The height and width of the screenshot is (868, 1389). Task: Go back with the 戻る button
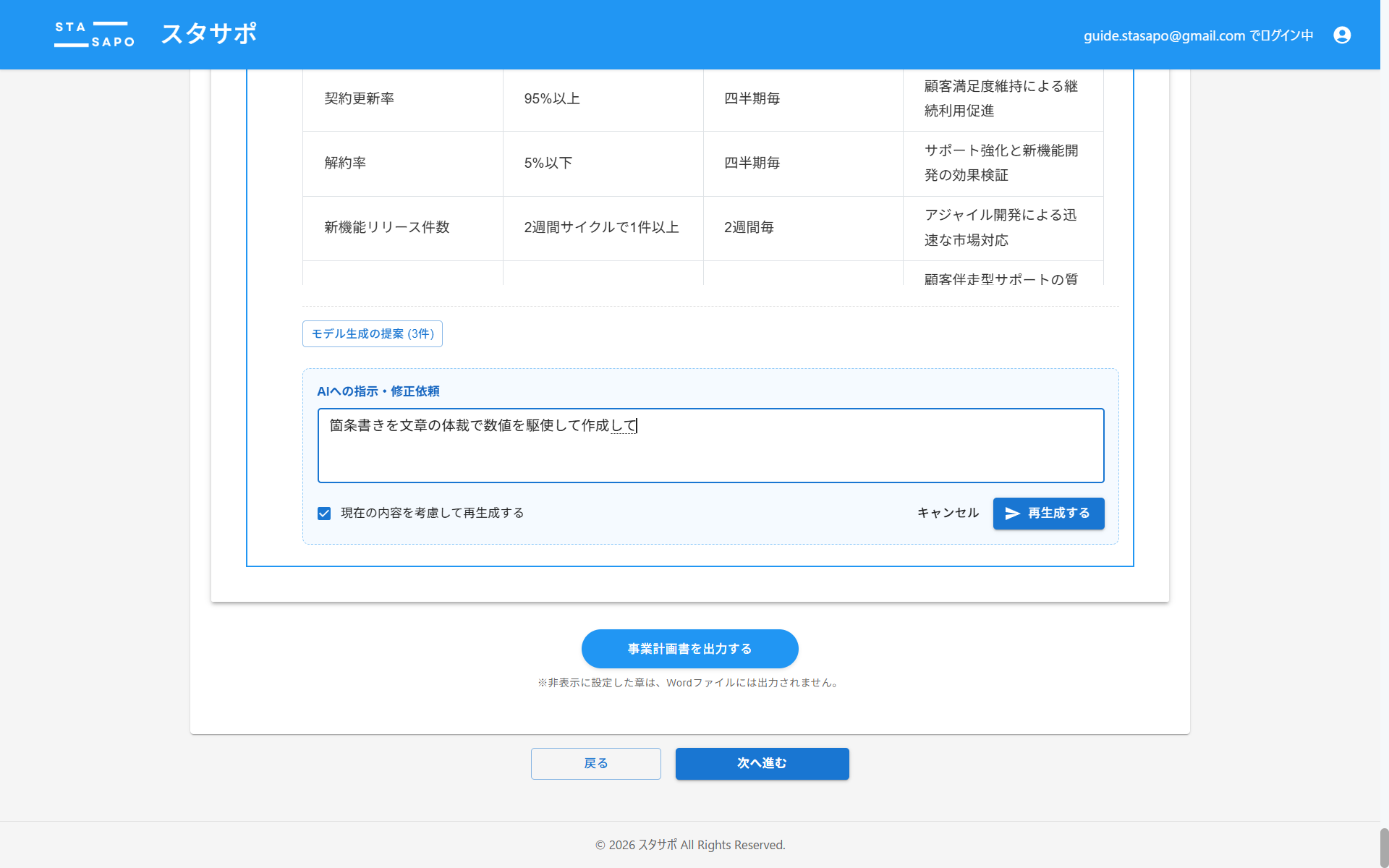(595, 764)
